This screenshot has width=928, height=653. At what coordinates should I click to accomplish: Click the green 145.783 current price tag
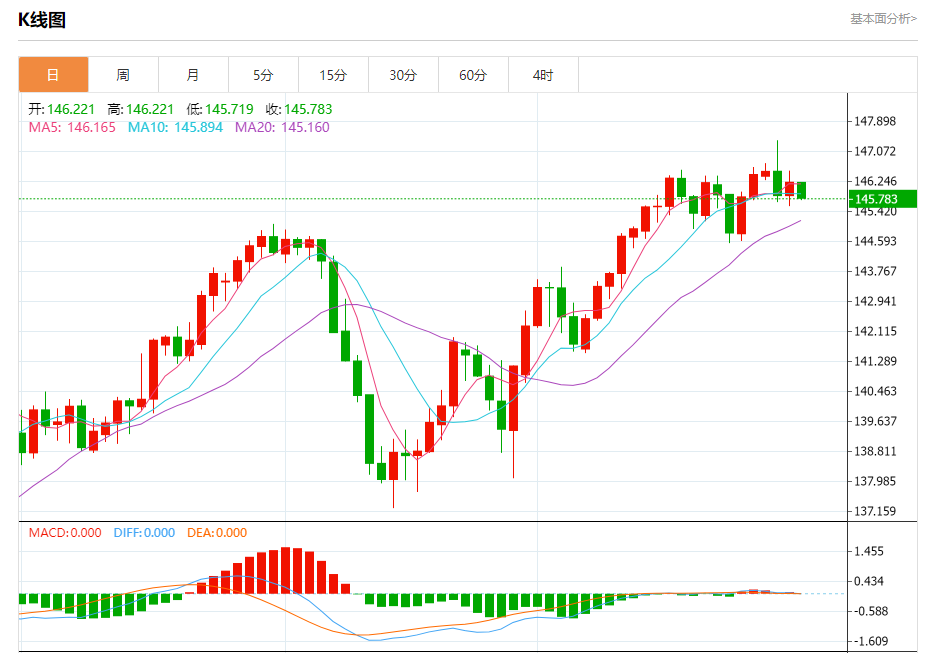(882, 199)
